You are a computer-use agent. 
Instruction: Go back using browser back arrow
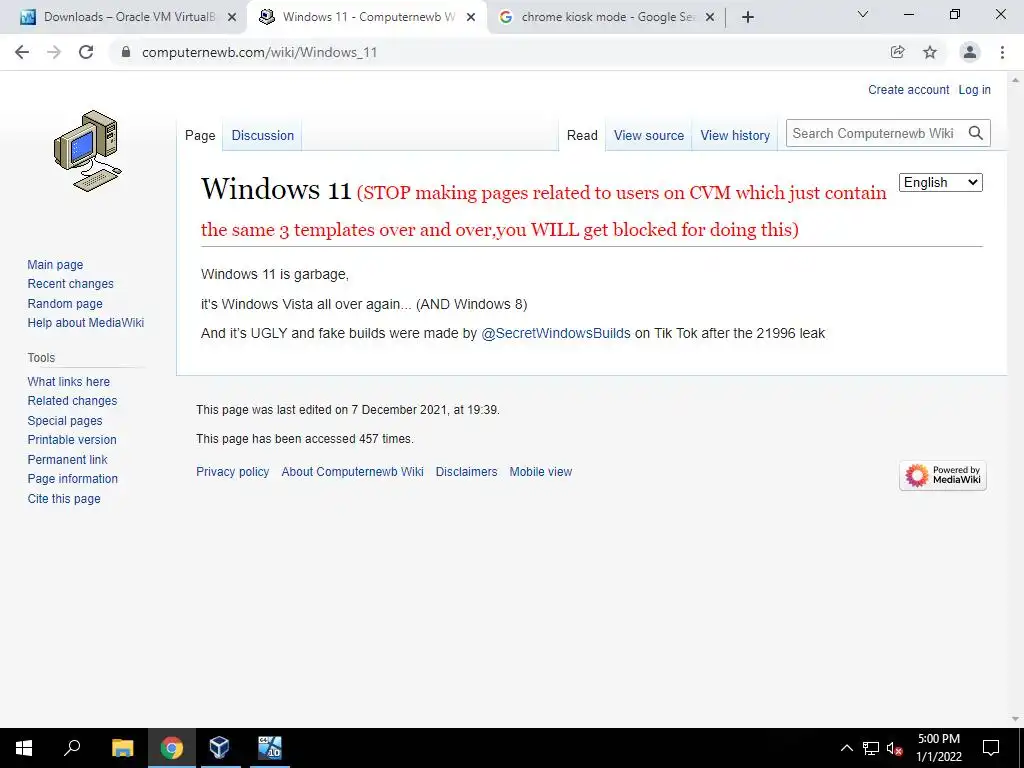pyautogui.click(x=22, y=52)
